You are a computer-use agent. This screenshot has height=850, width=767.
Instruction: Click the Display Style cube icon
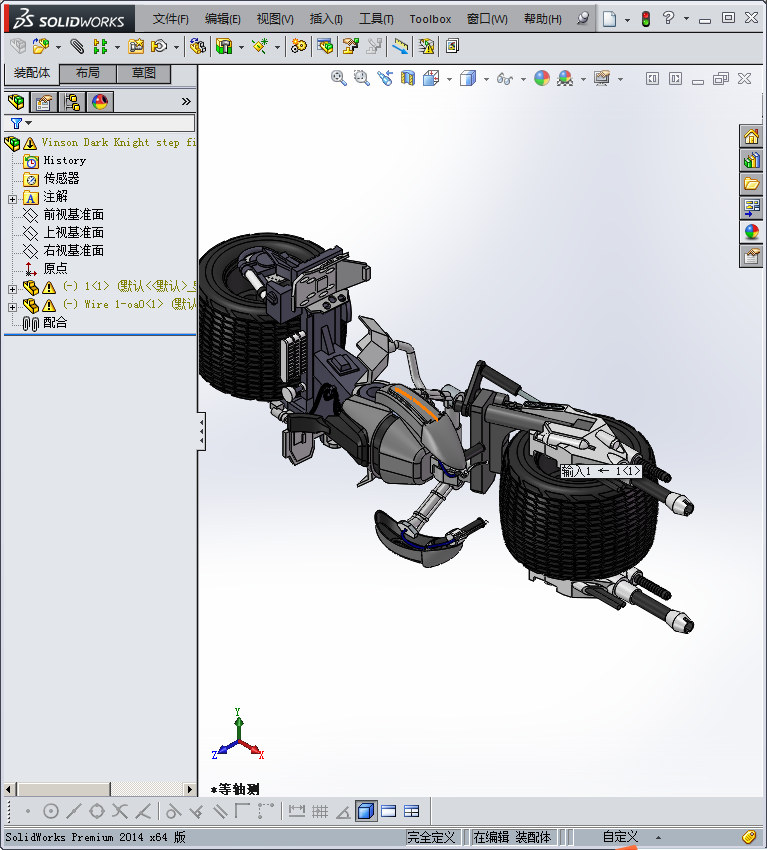(x=468, y=79)
